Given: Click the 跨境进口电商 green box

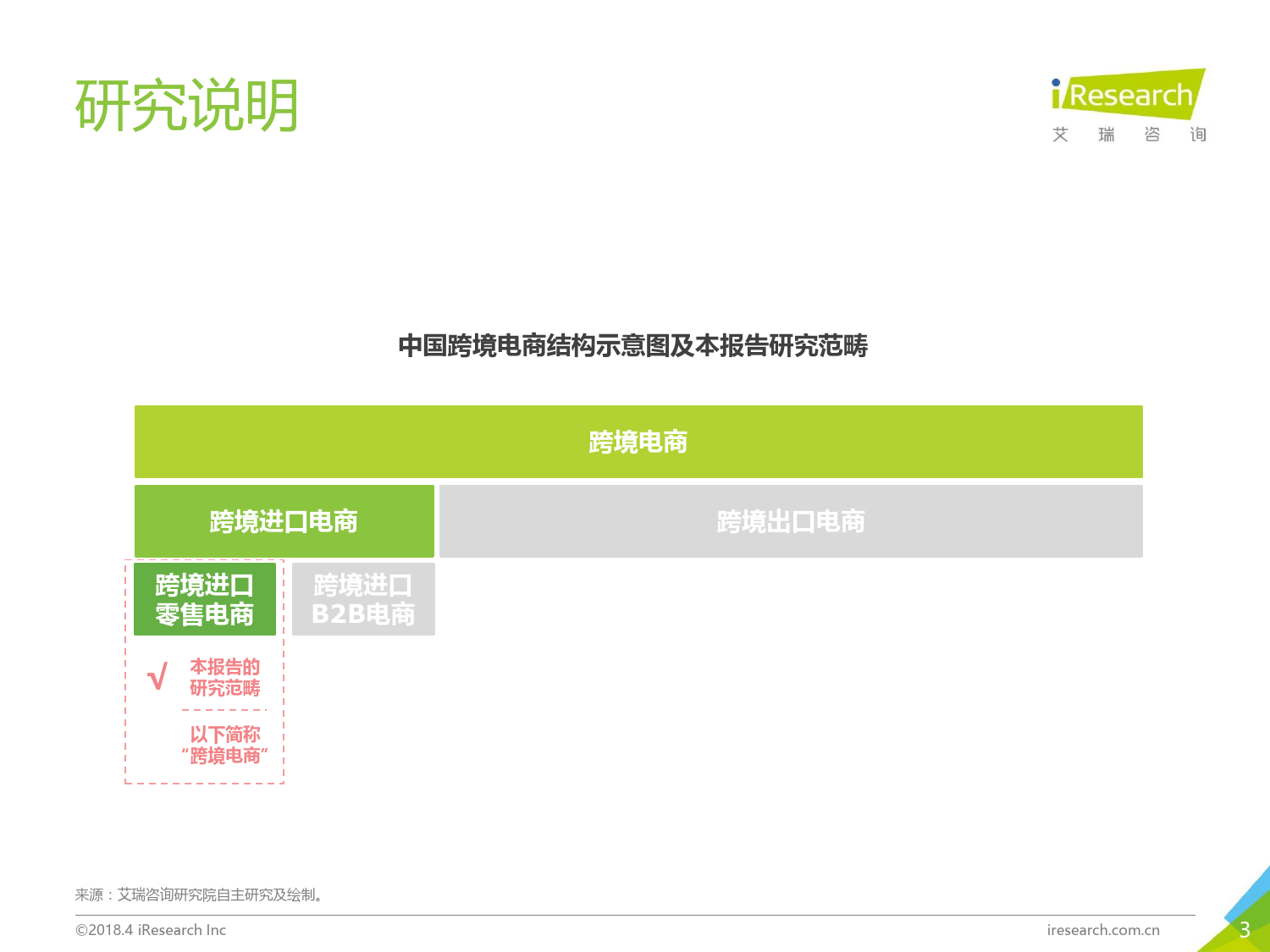Looking at the screenshot, I should 284,521.
